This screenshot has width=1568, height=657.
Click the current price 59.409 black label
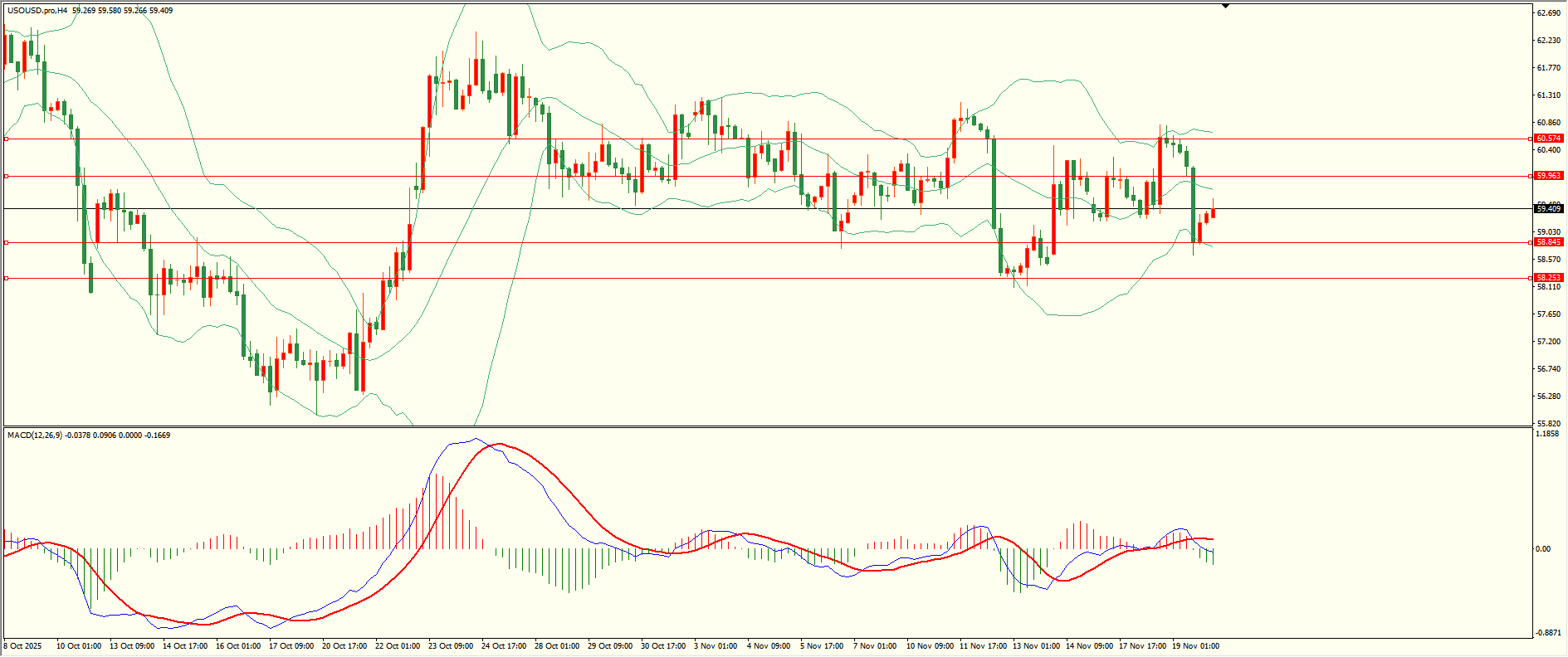[1548, 209]
